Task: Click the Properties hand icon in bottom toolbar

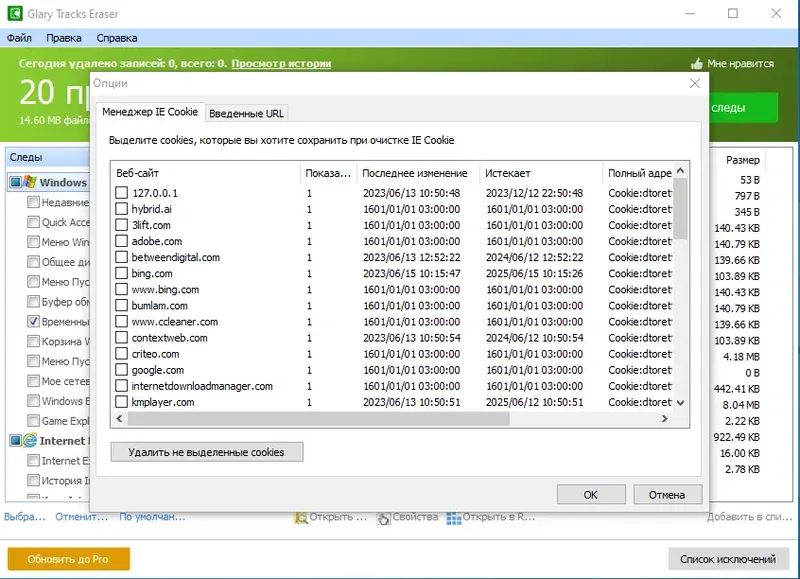Action: 383,518
